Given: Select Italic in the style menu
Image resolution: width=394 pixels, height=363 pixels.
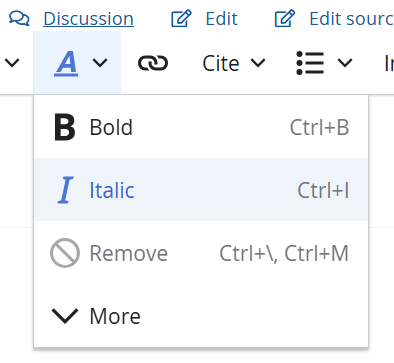Looking at the screenshot, I should [201, 190].
